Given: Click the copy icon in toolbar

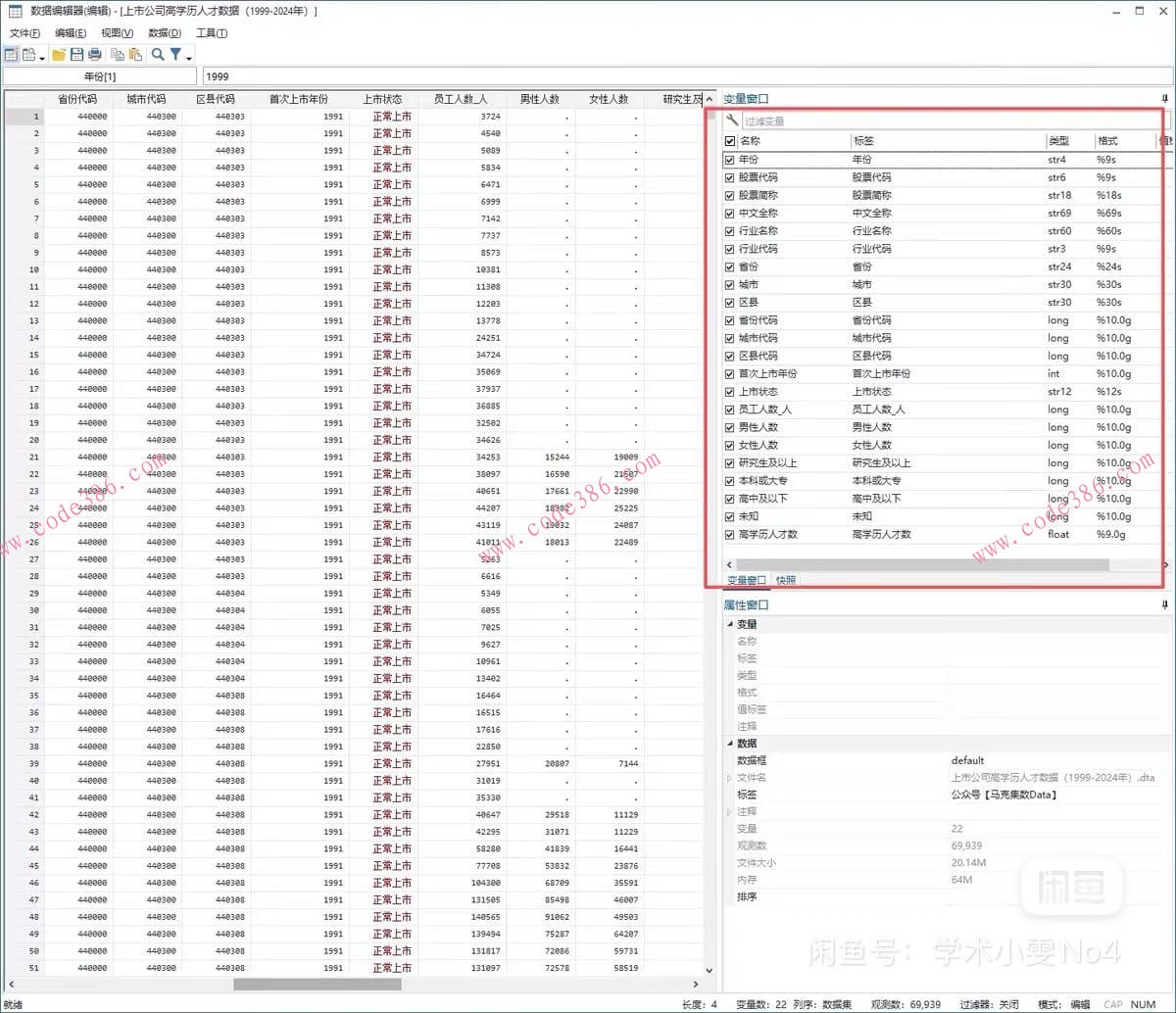Looking at the screenshot, I should pos(118,55).
